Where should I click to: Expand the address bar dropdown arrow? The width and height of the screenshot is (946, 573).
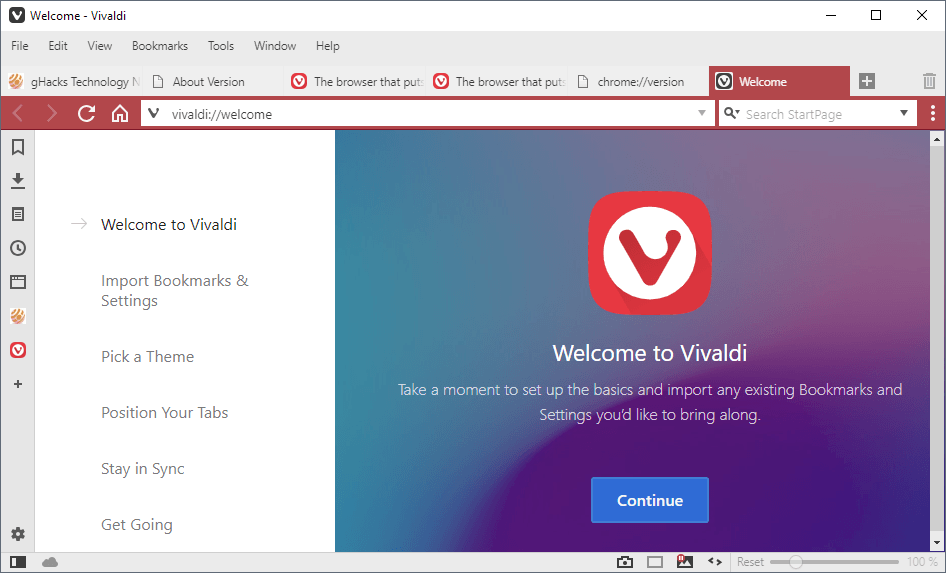coord(702,113)
